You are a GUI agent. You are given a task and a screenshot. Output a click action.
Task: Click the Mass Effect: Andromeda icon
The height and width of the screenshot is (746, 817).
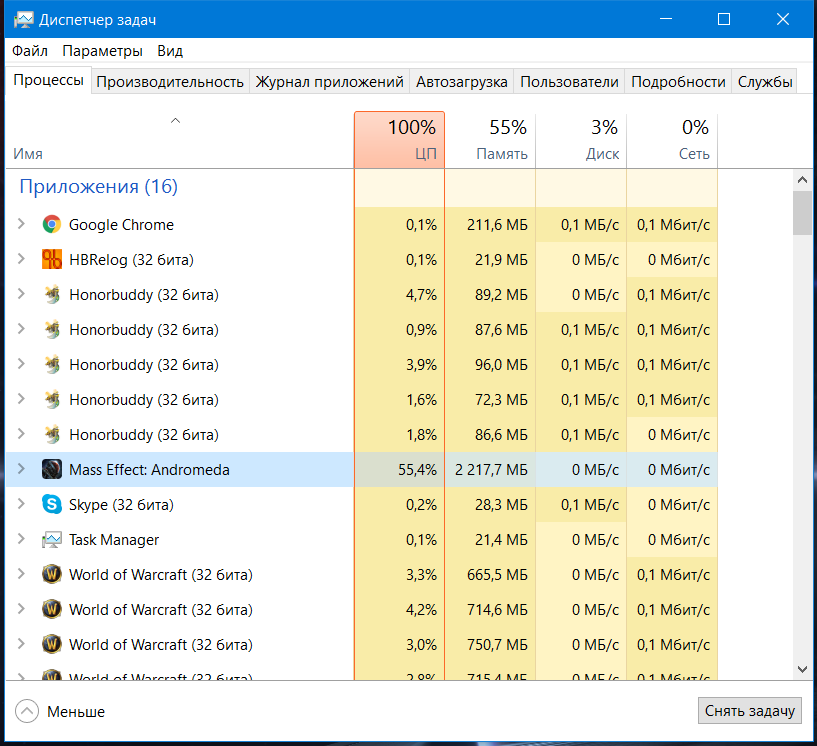coord(52,469)
